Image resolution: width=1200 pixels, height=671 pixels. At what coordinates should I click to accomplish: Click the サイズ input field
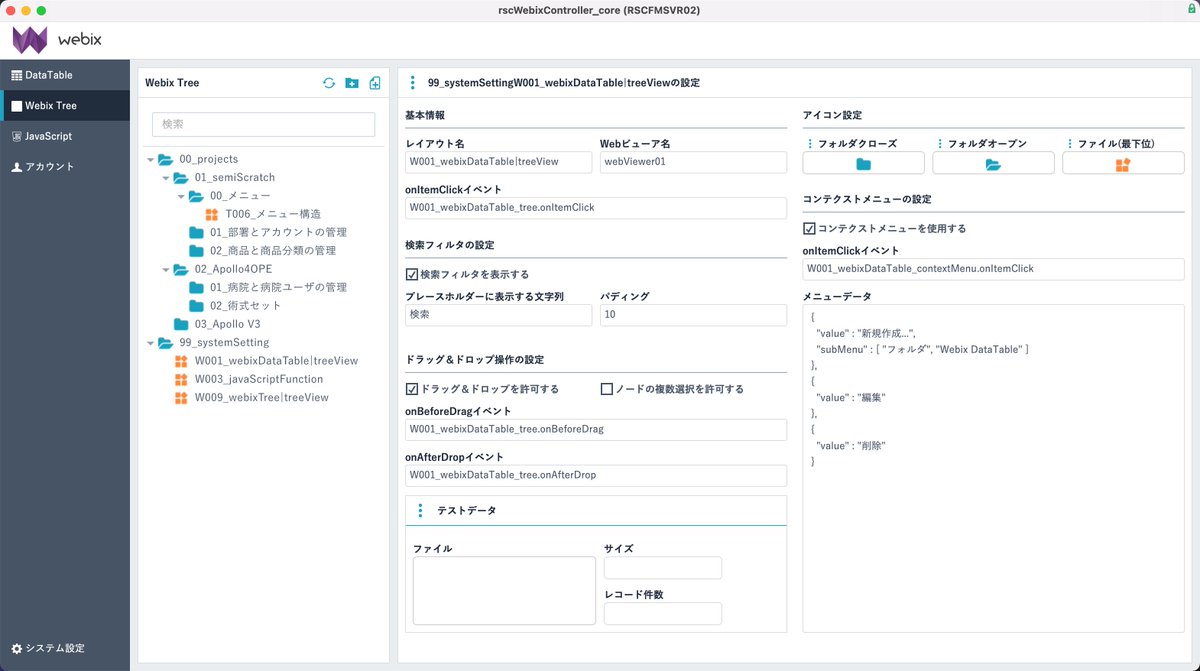663,568
